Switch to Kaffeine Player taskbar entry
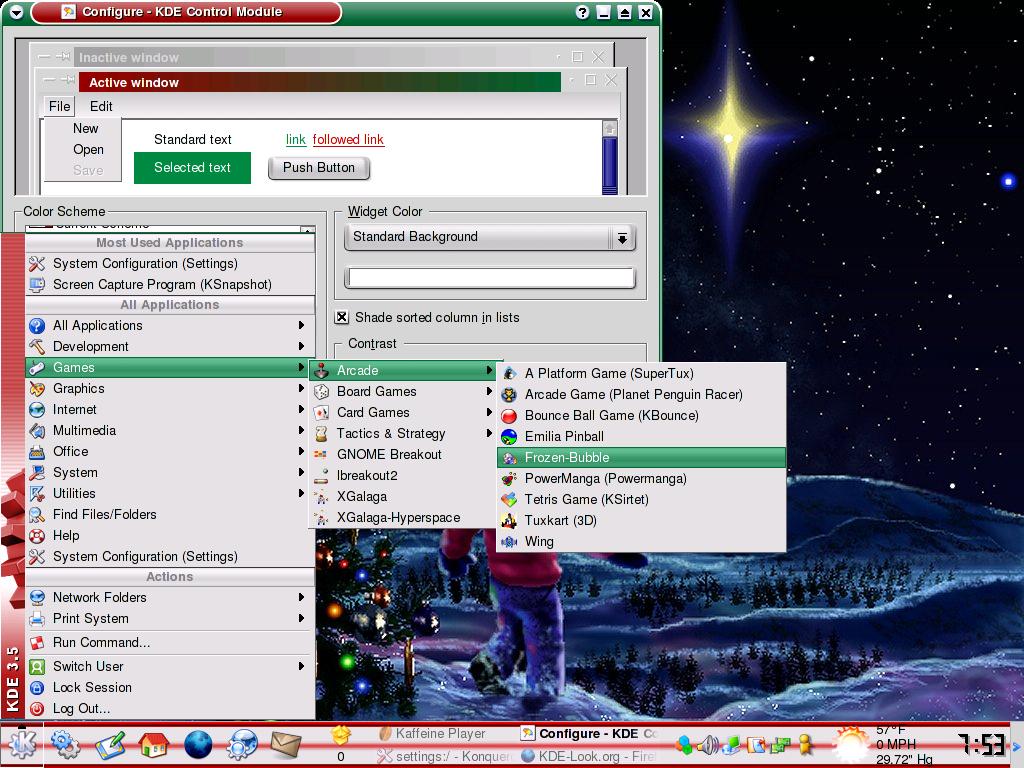 click(x=439, y=734)
